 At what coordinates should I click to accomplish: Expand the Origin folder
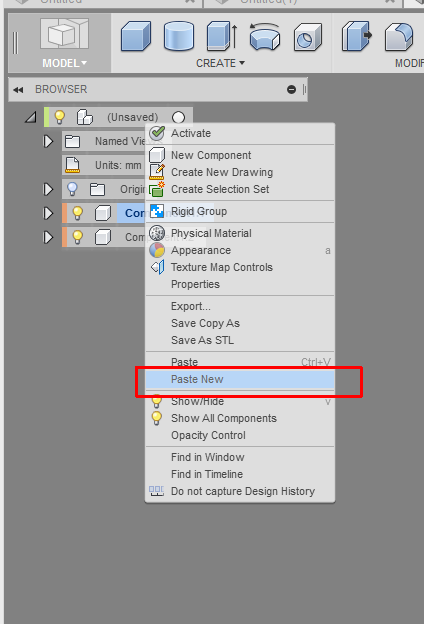[48, 189]
